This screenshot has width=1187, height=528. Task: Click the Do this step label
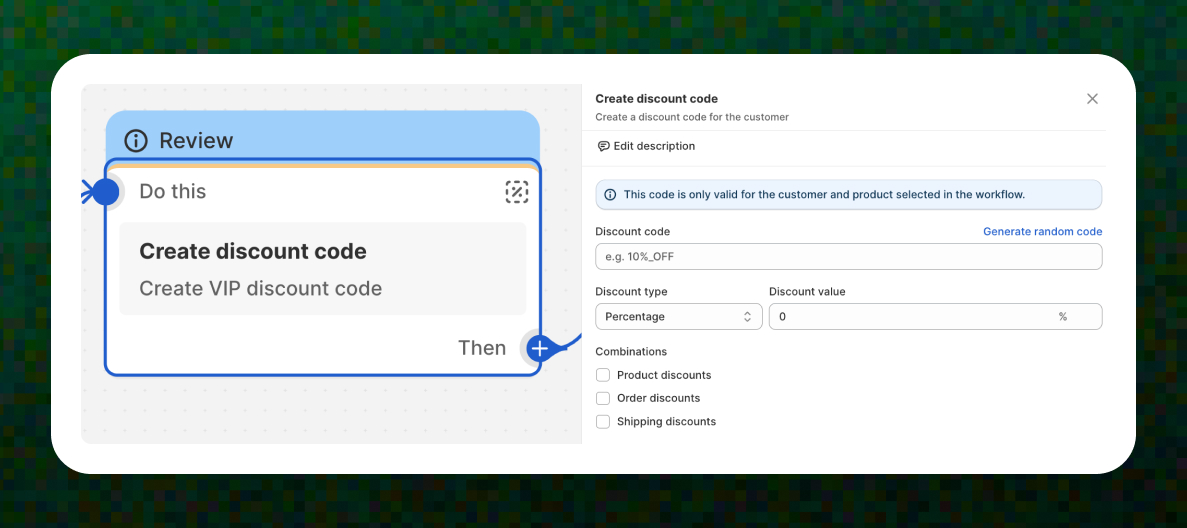pyautogui.click(x=173, y=191)
